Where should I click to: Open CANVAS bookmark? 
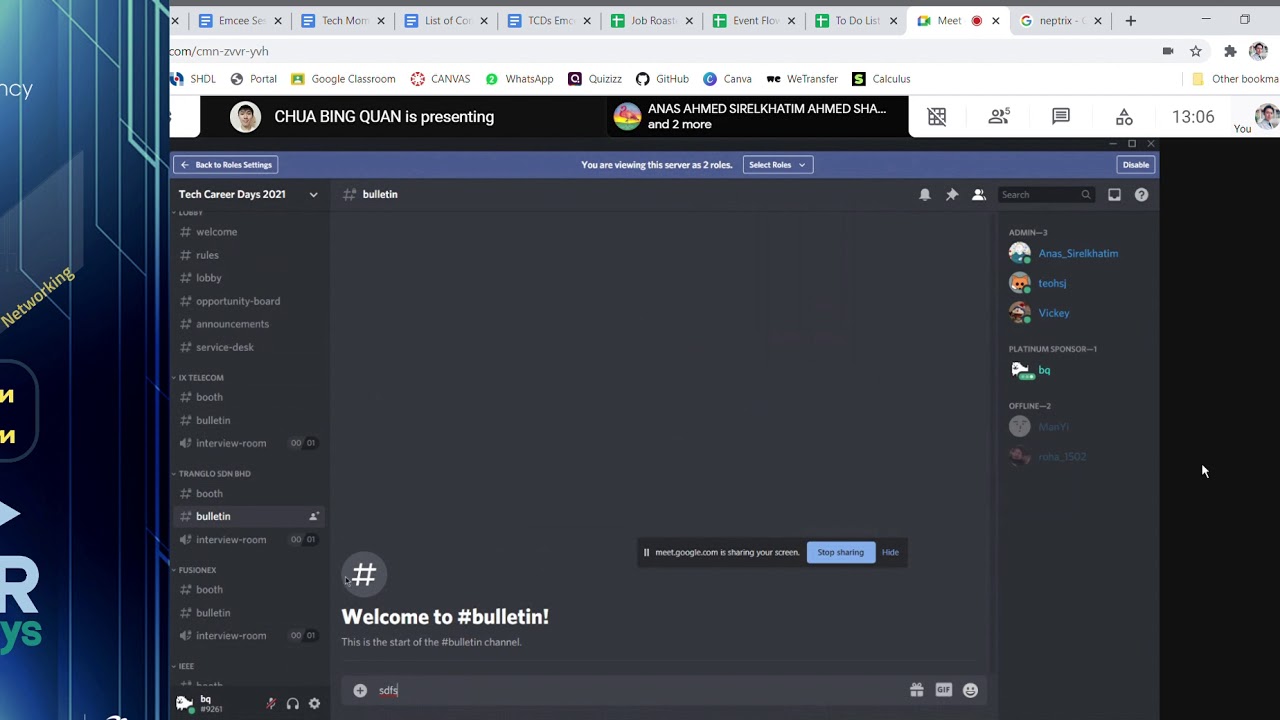coord(440,79)
